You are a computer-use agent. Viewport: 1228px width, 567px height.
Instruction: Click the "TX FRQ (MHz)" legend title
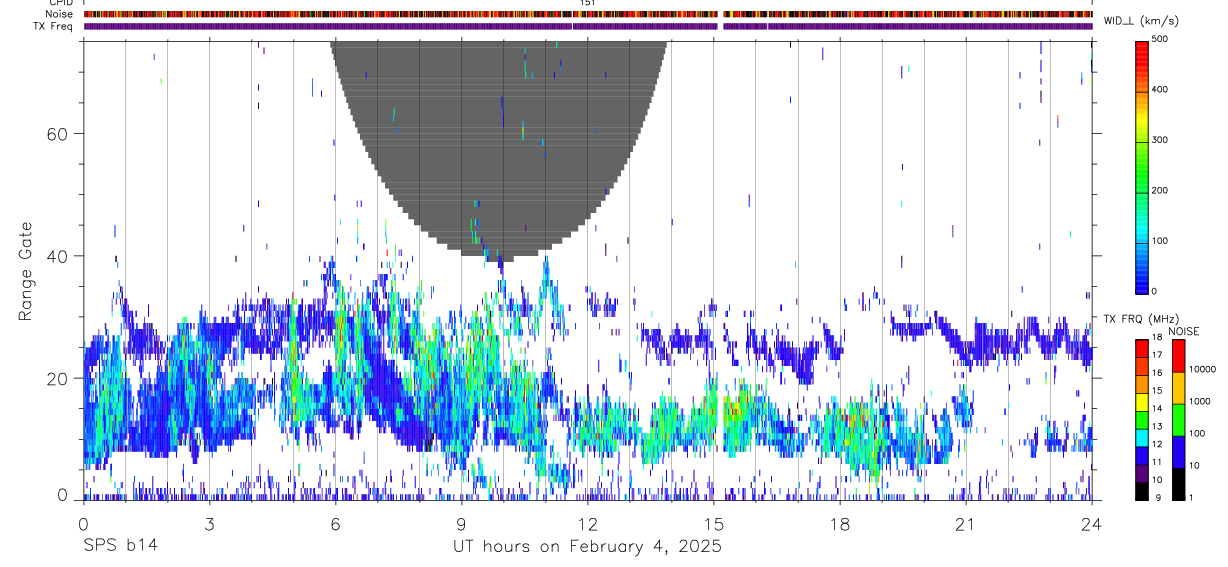point(1144,319)
